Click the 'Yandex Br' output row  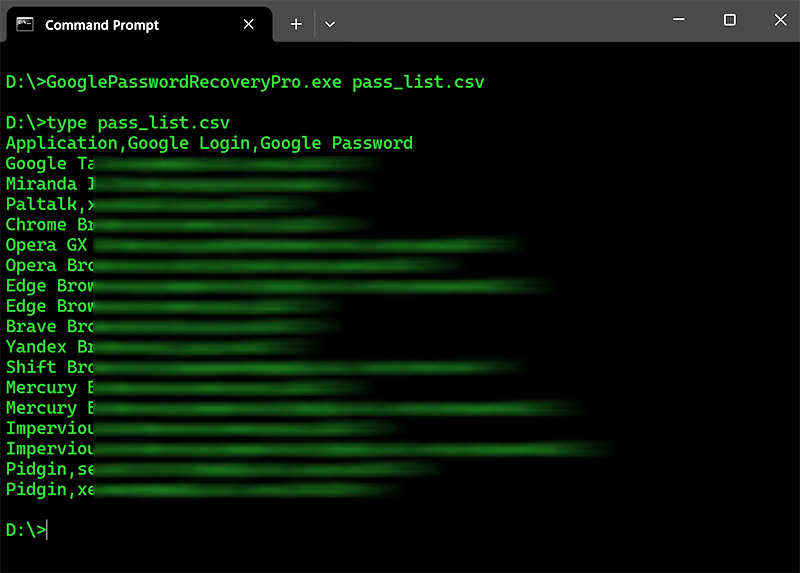163,347
